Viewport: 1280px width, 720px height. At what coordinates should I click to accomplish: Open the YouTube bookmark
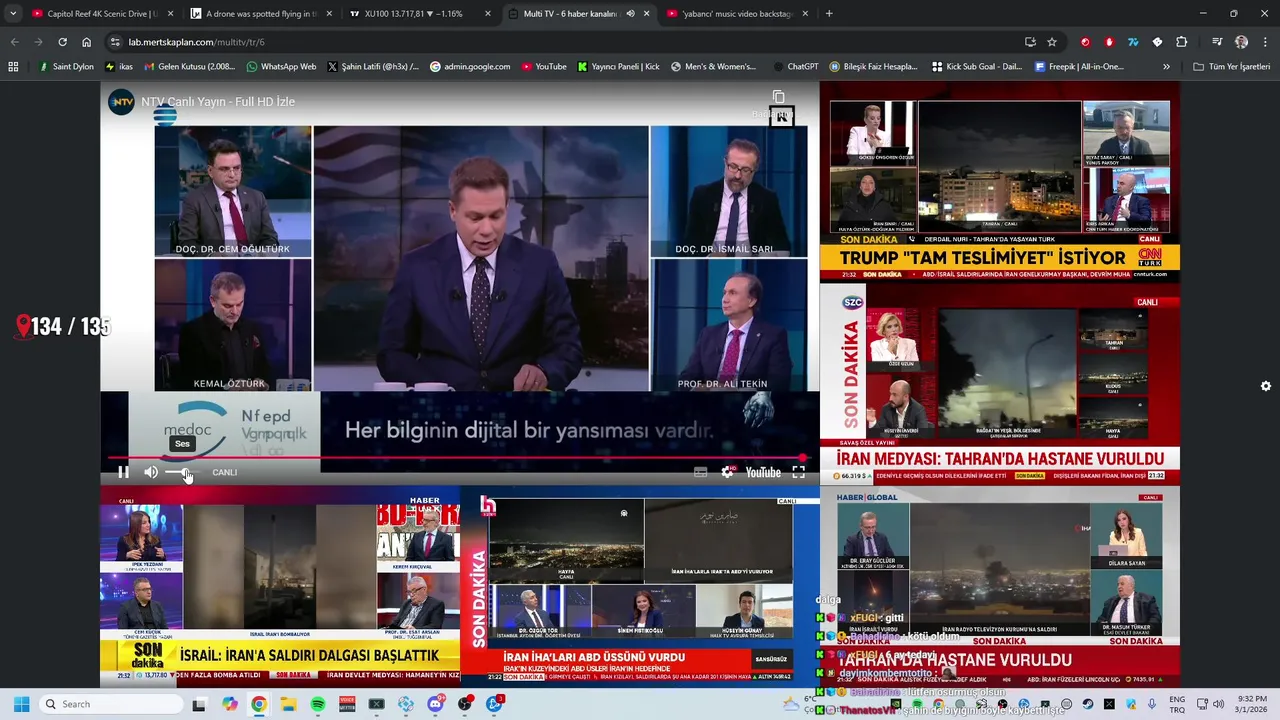[x=544, y=67]
